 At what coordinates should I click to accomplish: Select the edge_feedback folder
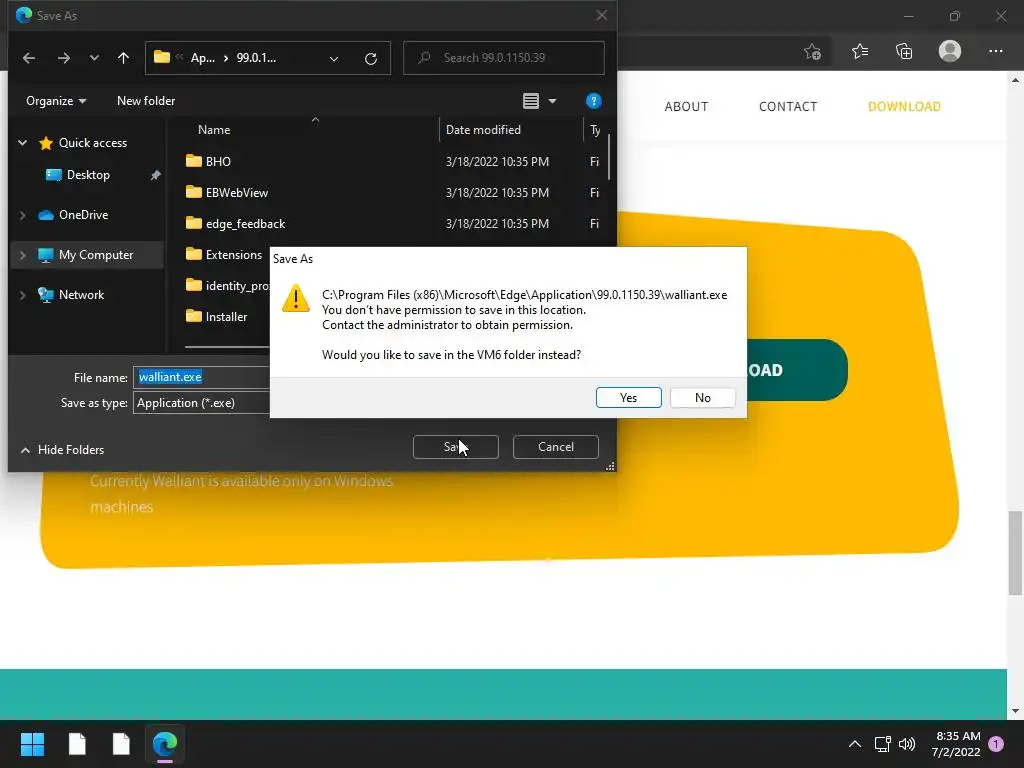[245, 223]
